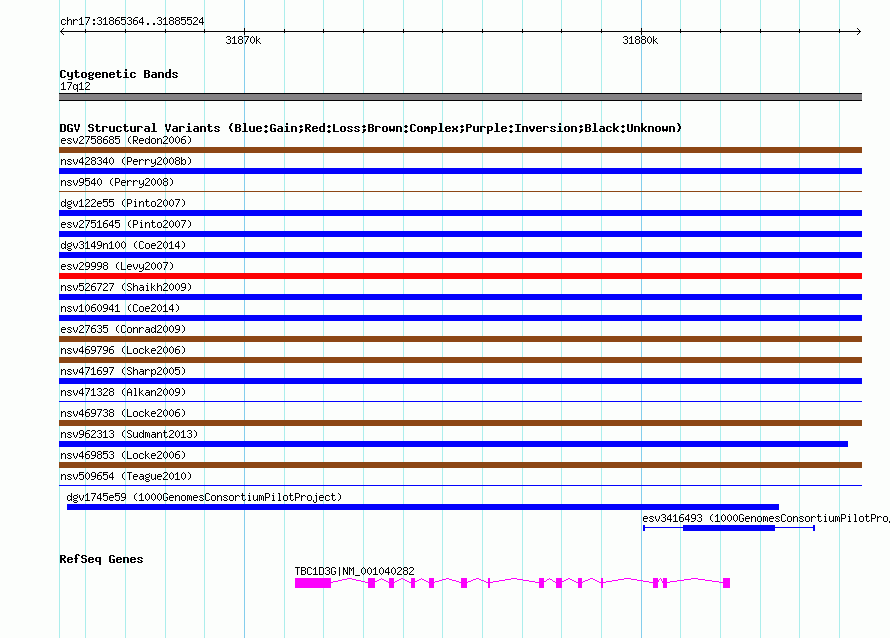Select the RefSeq Genes track title
Viewport: 890px width, 638px height.
point(101,559)
